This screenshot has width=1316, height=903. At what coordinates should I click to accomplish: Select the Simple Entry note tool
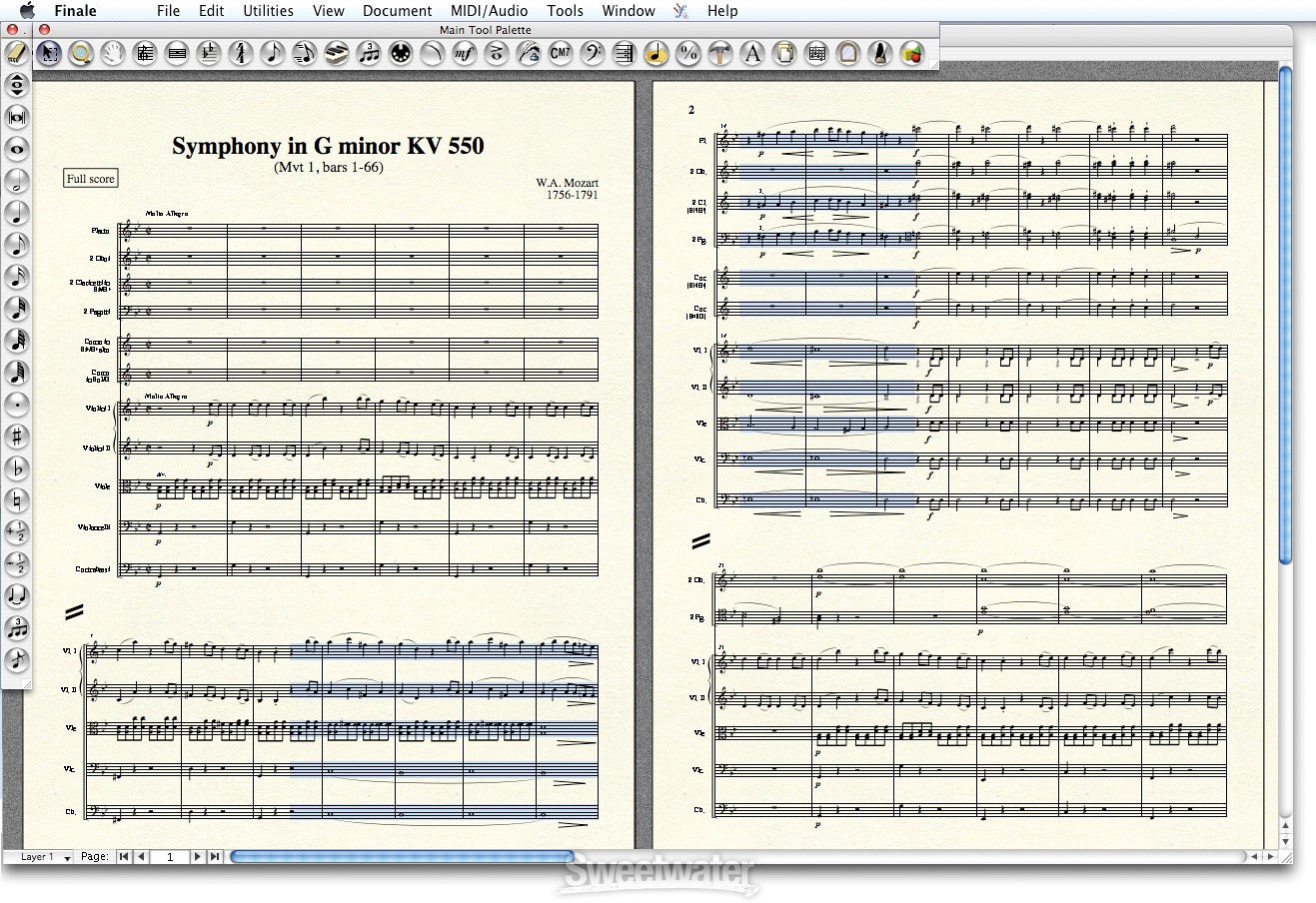click(x=272, y=54)
